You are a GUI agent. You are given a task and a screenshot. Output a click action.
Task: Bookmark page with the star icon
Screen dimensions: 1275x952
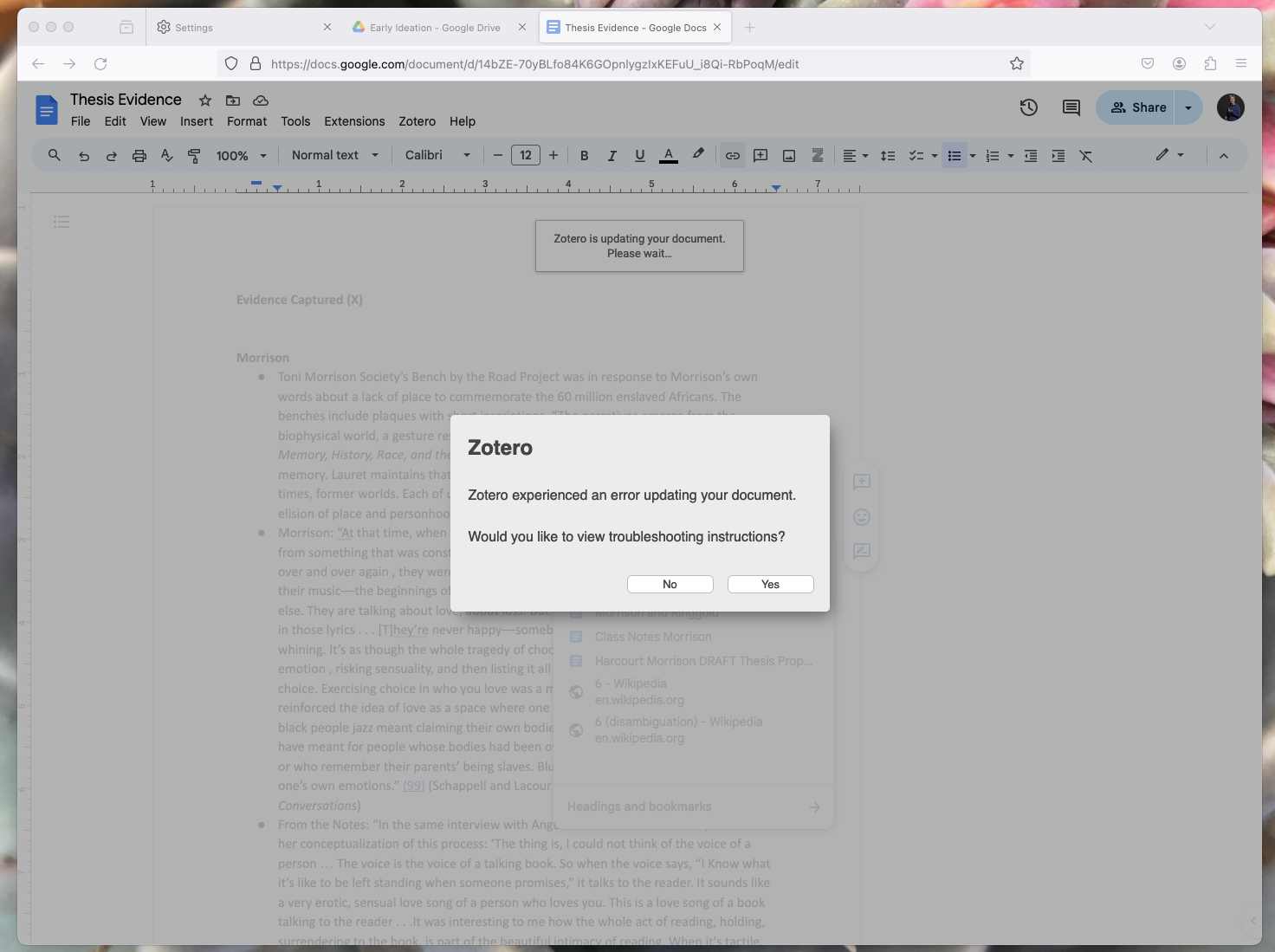[1017, 63]
